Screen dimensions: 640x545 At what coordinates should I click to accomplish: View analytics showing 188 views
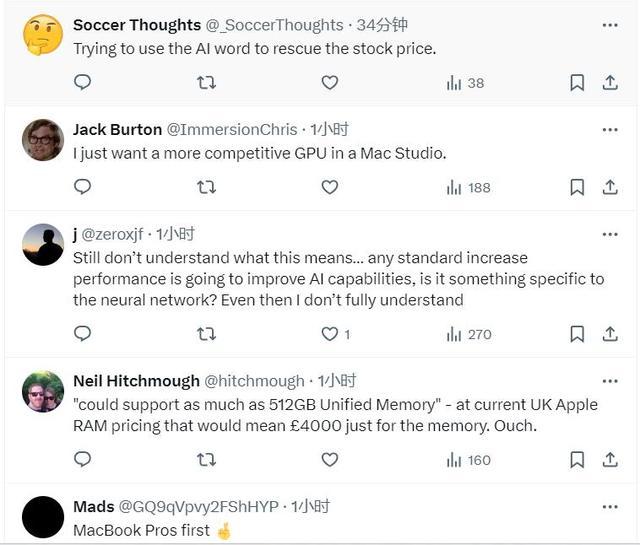[469, 187]
